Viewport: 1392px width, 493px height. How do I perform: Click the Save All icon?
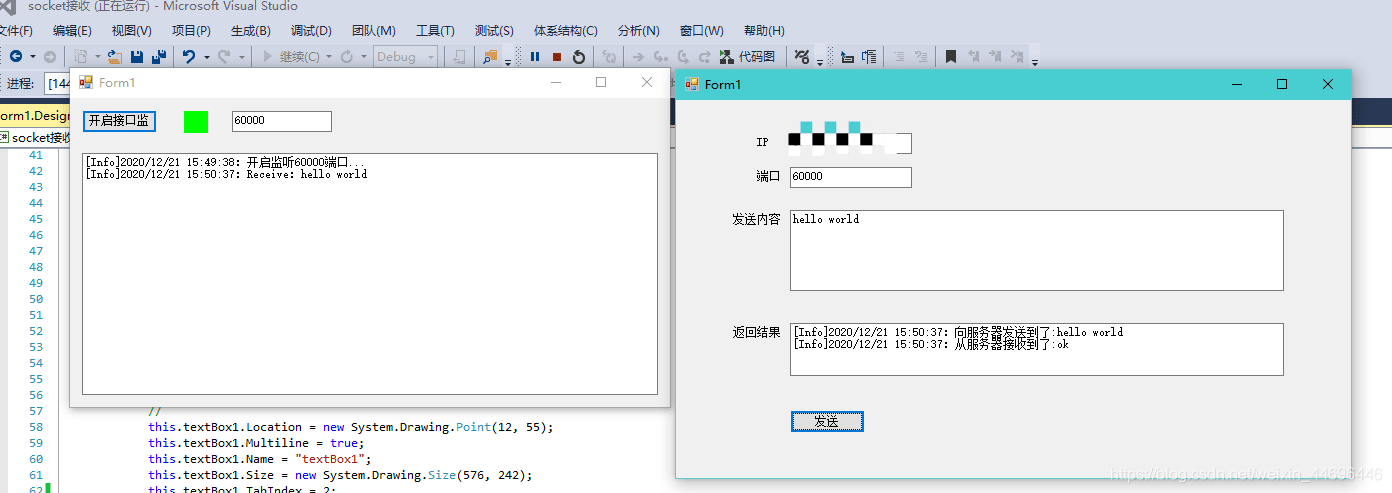click(158, 57)
